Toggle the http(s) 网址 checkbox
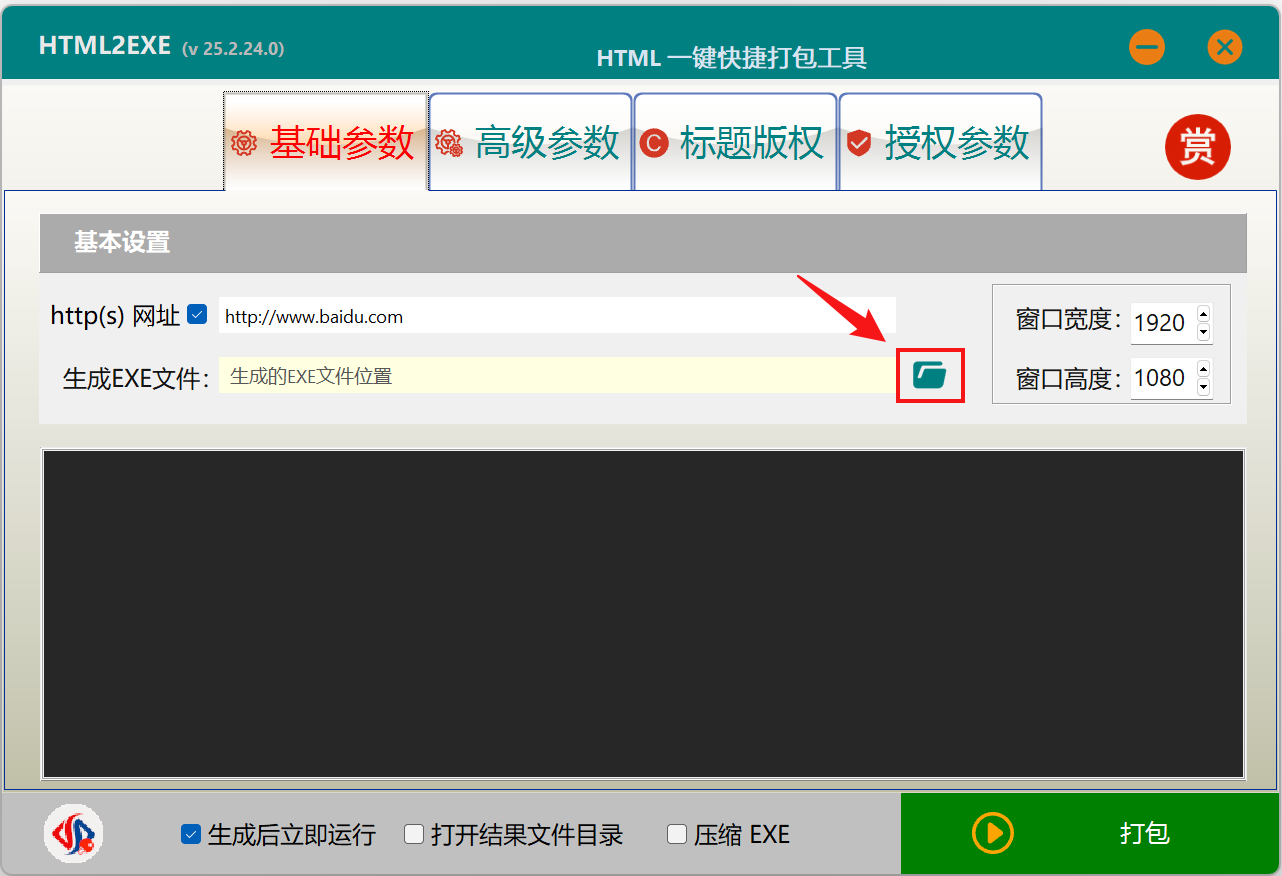This screenshot has height=876, width=1282. pyautogui.click(x=197, y=314)
